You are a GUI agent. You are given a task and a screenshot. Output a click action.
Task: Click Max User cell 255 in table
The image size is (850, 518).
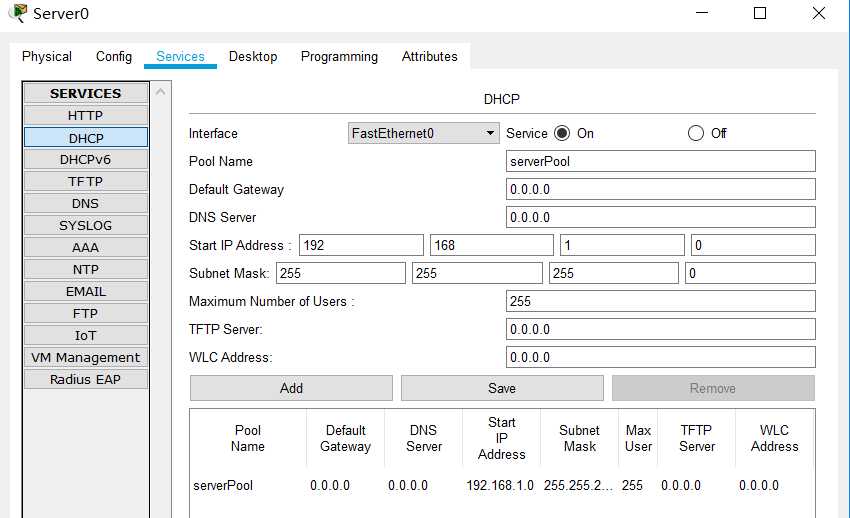coord(632,485)
